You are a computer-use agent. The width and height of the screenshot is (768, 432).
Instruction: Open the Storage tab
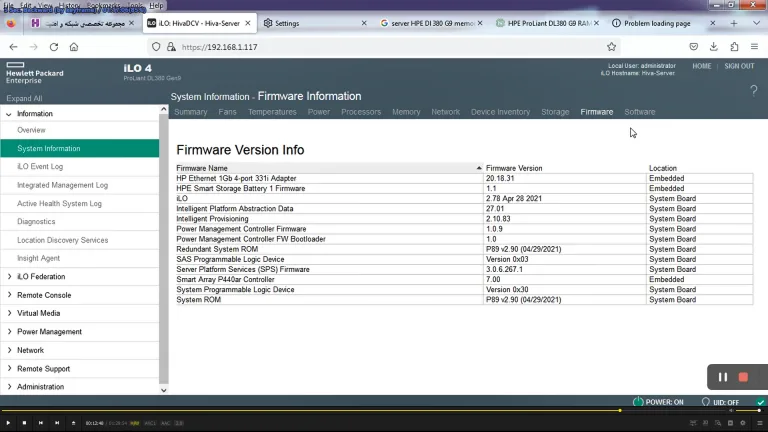pyautogui.click(x=555, y=112)
